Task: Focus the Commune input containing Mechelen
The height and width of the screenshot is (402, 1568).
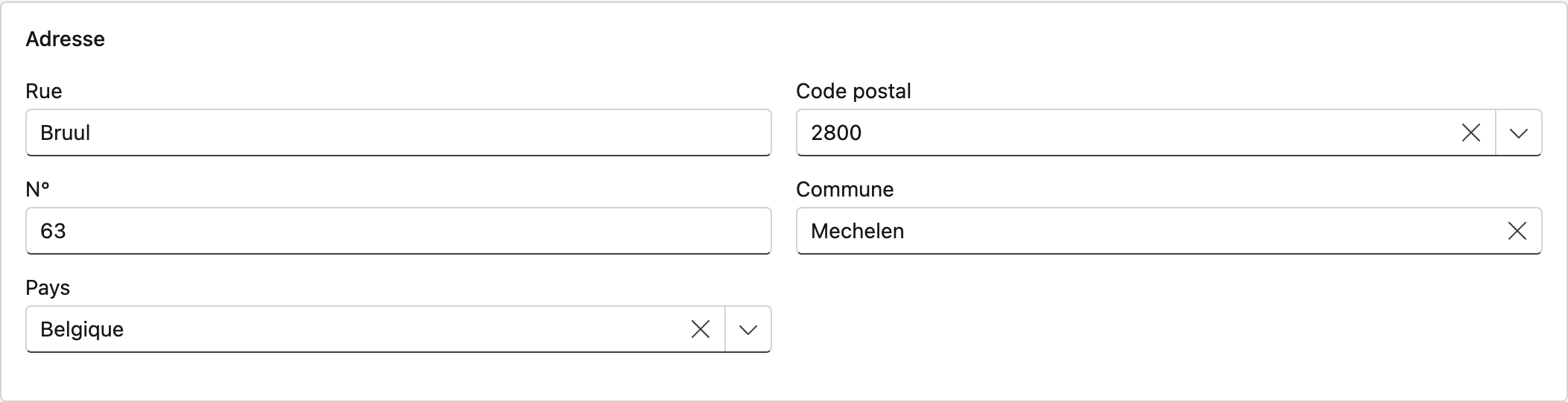Action: point(1148,231)
